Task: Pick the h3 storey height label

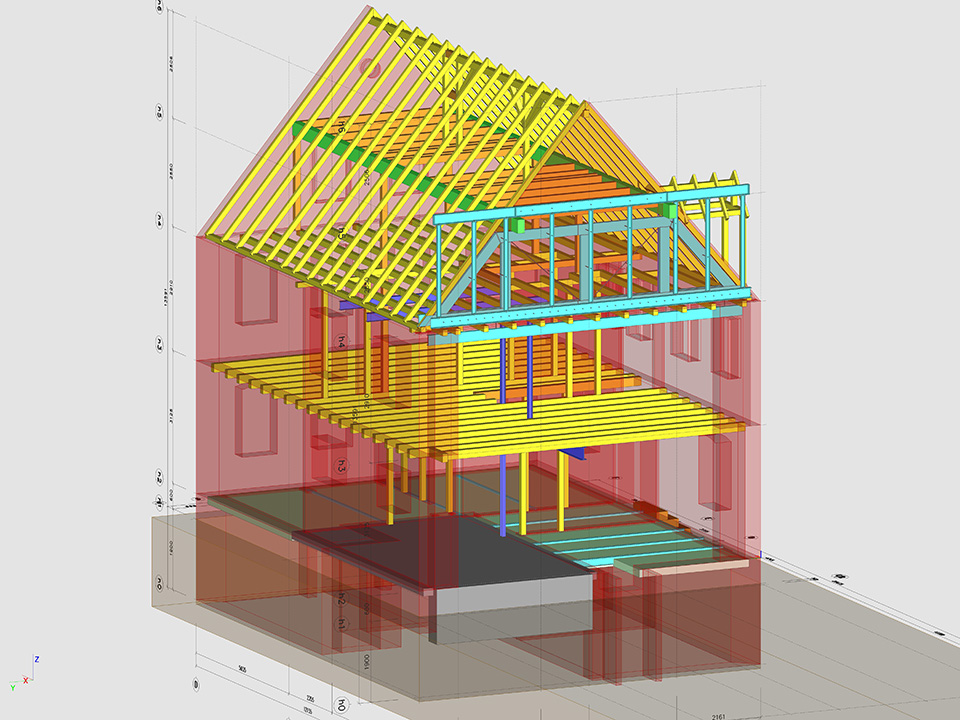Action: coord(341,466)
